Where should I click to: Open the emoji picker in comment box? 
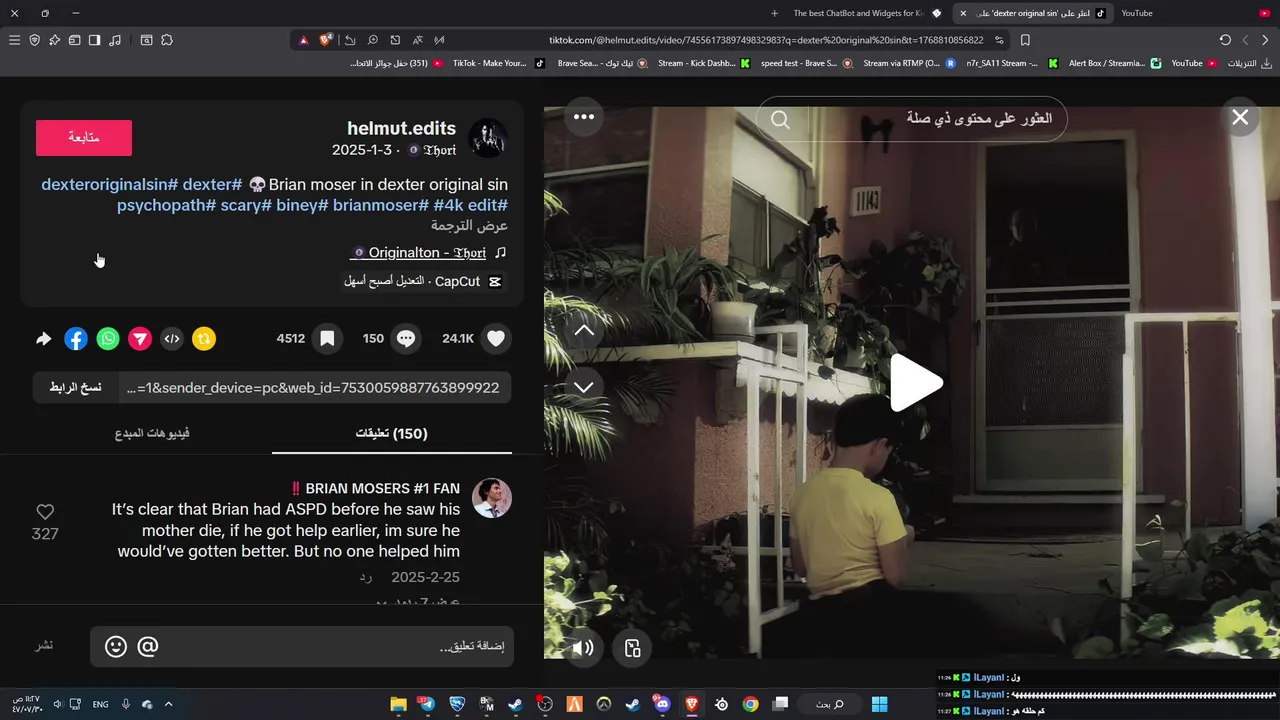tap(116, 647)
